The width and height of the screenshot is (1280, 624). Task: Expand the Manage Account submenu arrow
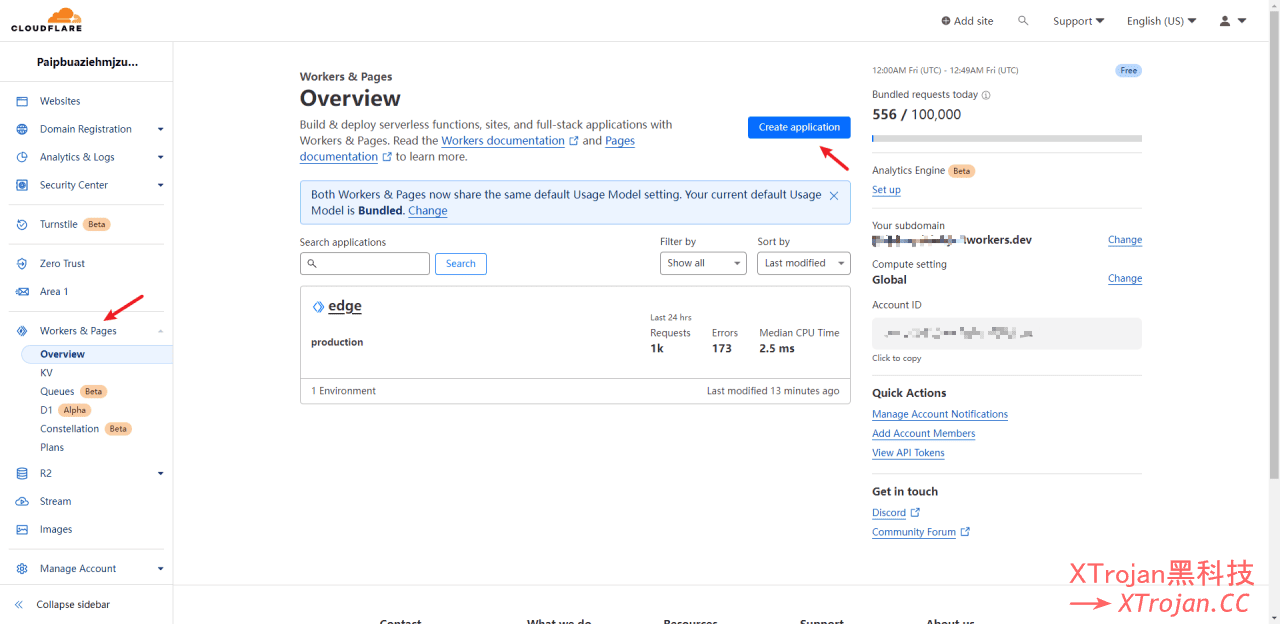click(160, 568)
